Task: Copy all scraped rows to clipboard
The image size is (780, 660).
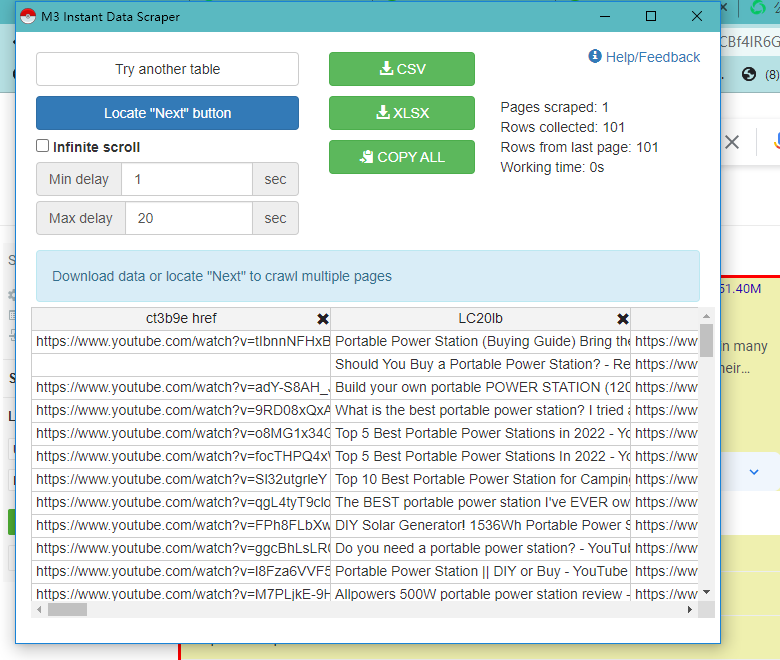Action: click(x=401, y=157)
